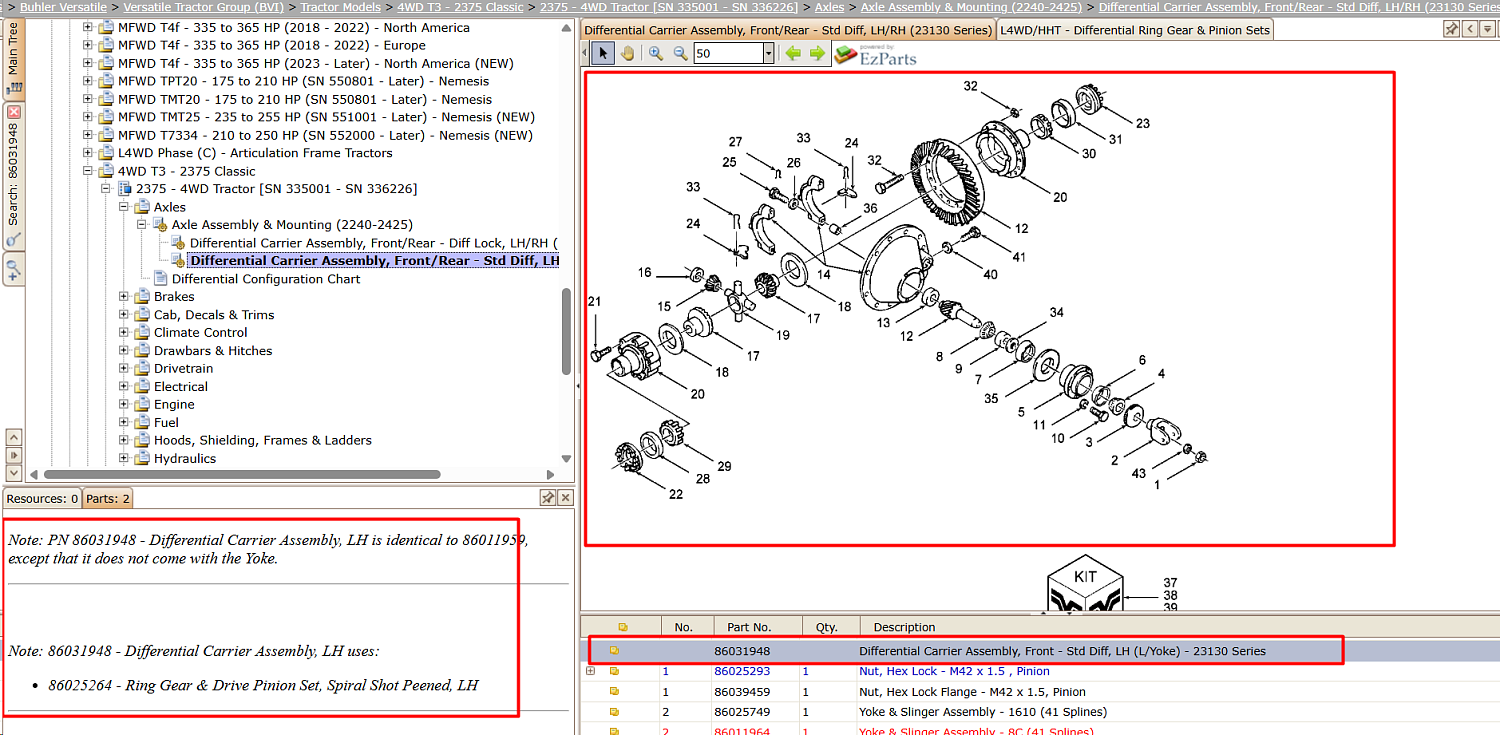This screenshot has width=1500, height=735.
Task: Click Axle Assembly & Mounting breadcrumb
Action: coord(971,7)
